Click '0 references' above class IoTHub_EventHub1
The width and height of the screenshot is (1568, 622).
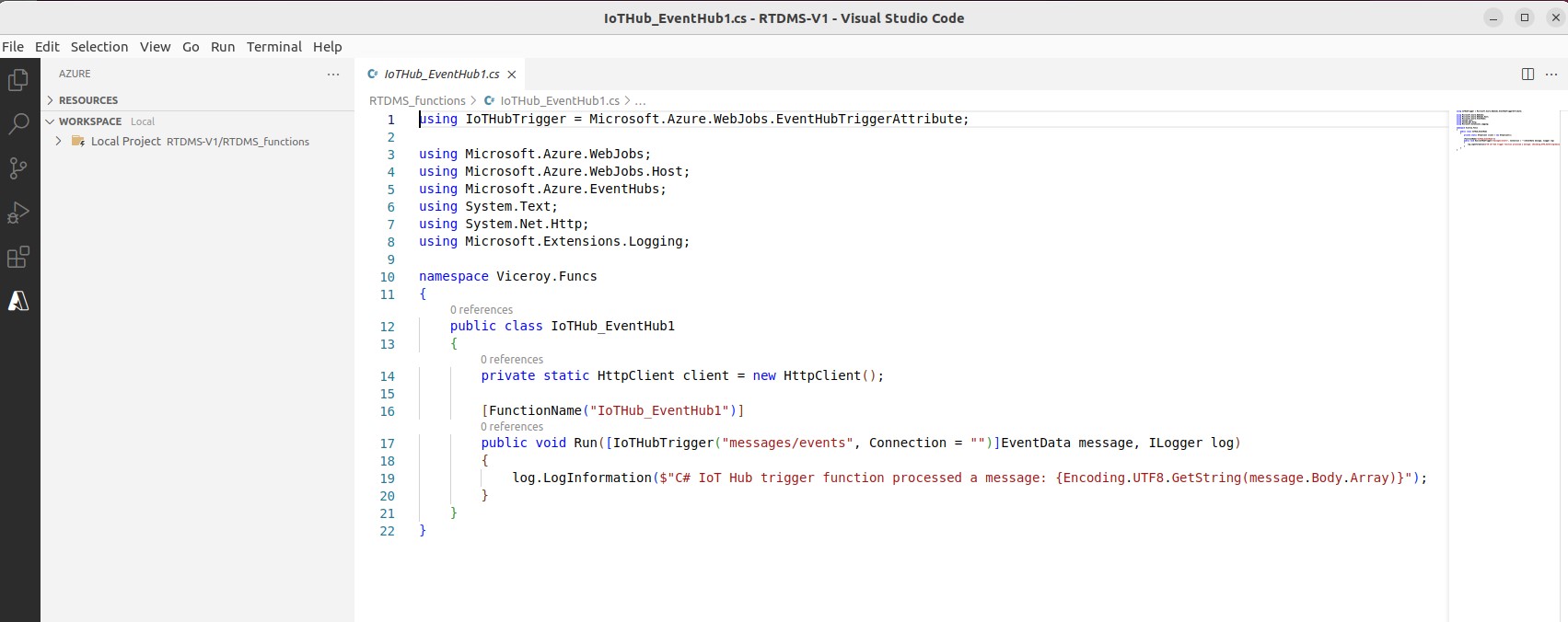[x=482, y=310]
